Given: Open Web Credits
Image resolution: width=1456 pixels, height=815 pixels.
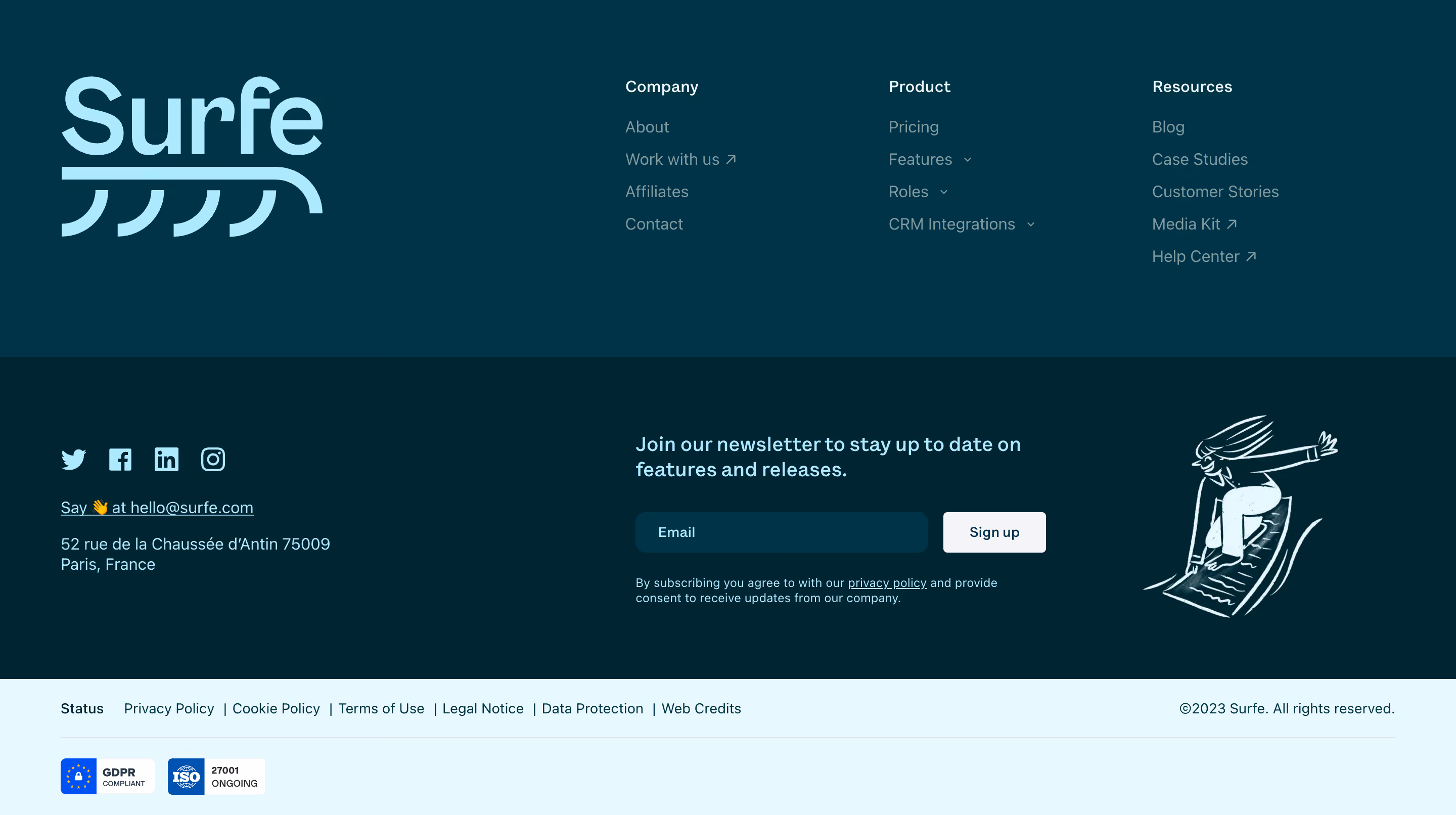Looking at the screenshot, I should pyautogui.click(x=701, y=709).
